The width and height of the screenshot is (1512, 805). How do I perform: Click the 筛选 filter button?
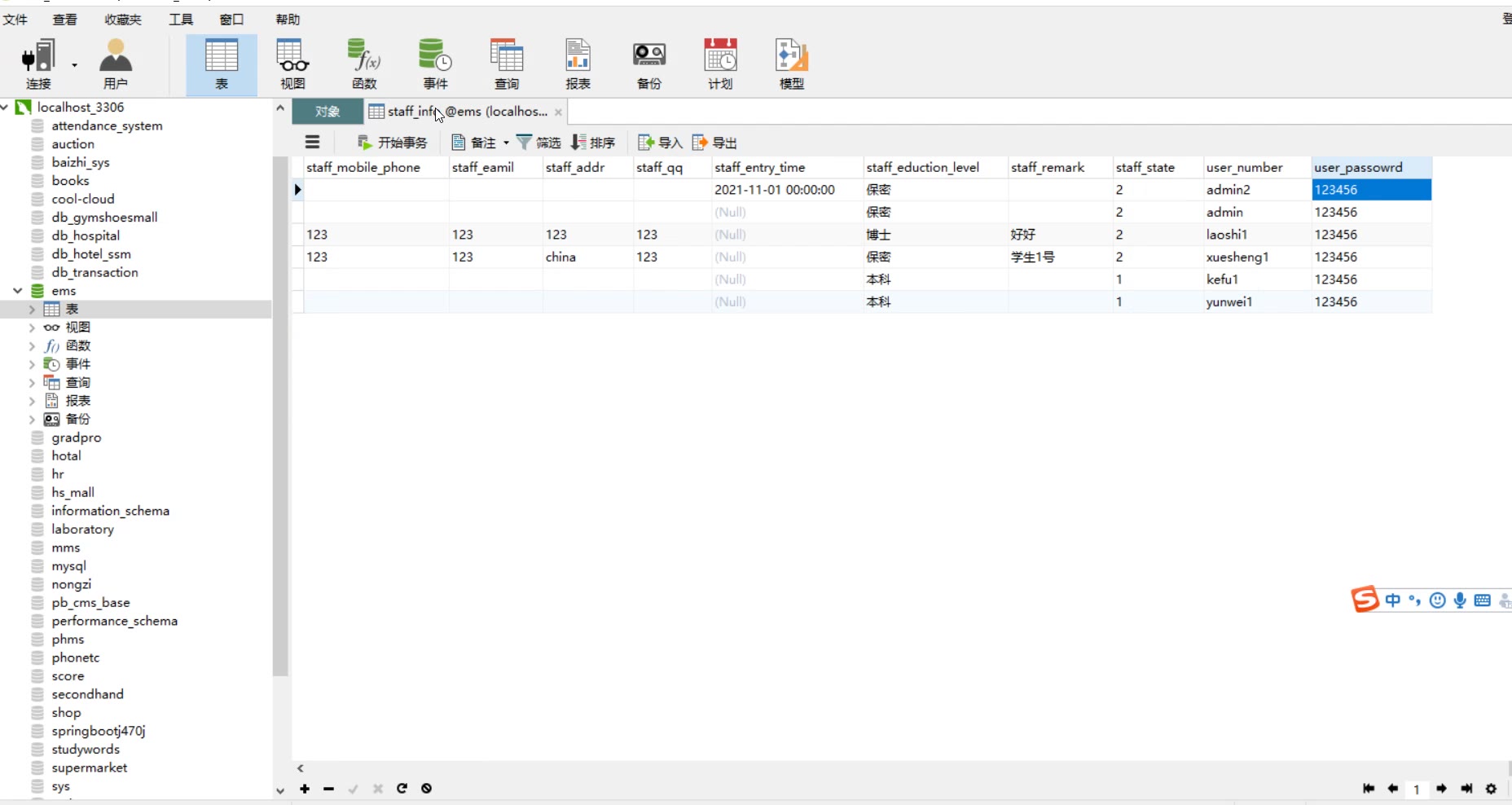(x=538, y=143)
